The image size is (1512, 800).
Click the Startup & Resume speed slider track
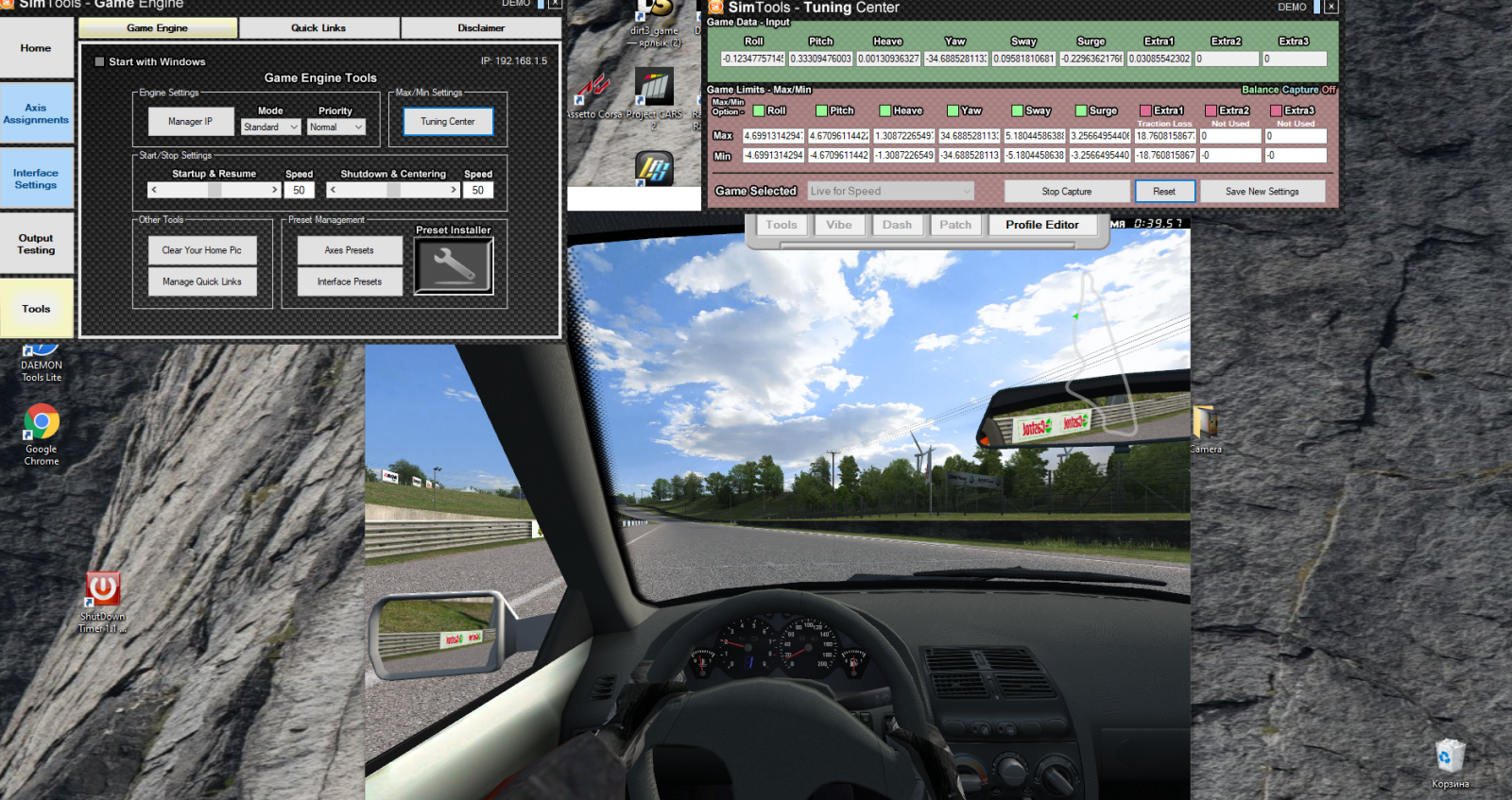point(215,190)
